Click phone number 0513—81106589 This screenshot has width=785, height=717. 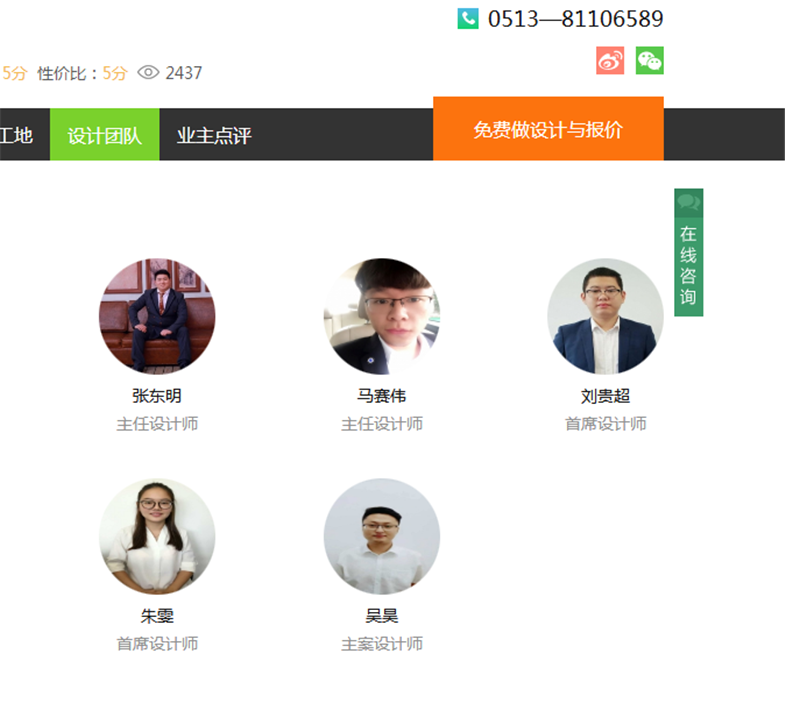[576, 19]
